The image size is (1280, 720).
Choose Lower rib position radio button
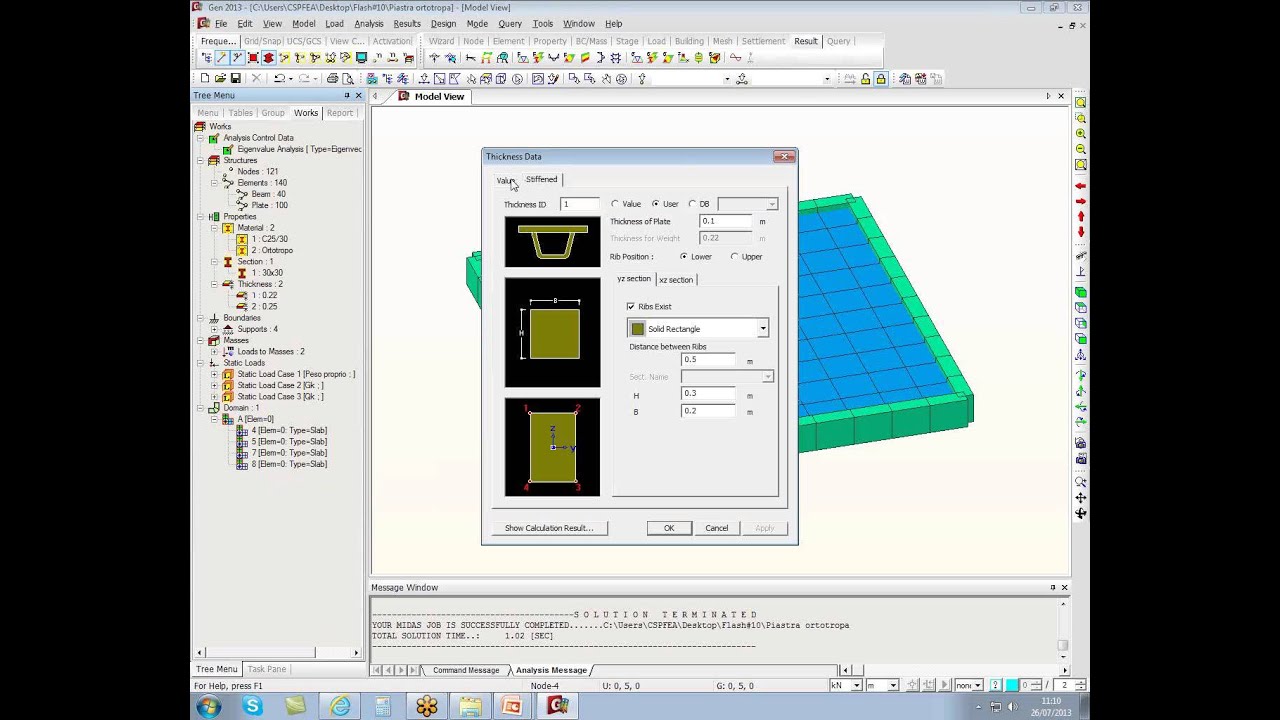pos(684,257)
